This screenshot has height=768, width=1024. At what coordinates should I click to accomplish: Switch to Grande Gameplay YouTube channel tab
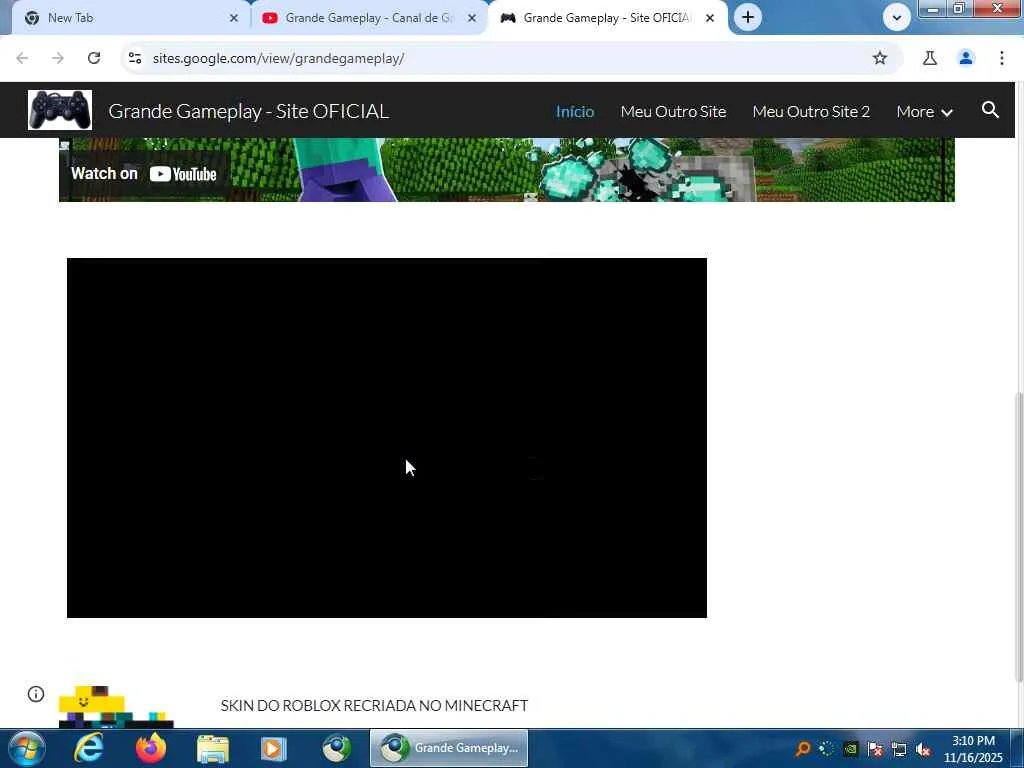tap(369, 18)
